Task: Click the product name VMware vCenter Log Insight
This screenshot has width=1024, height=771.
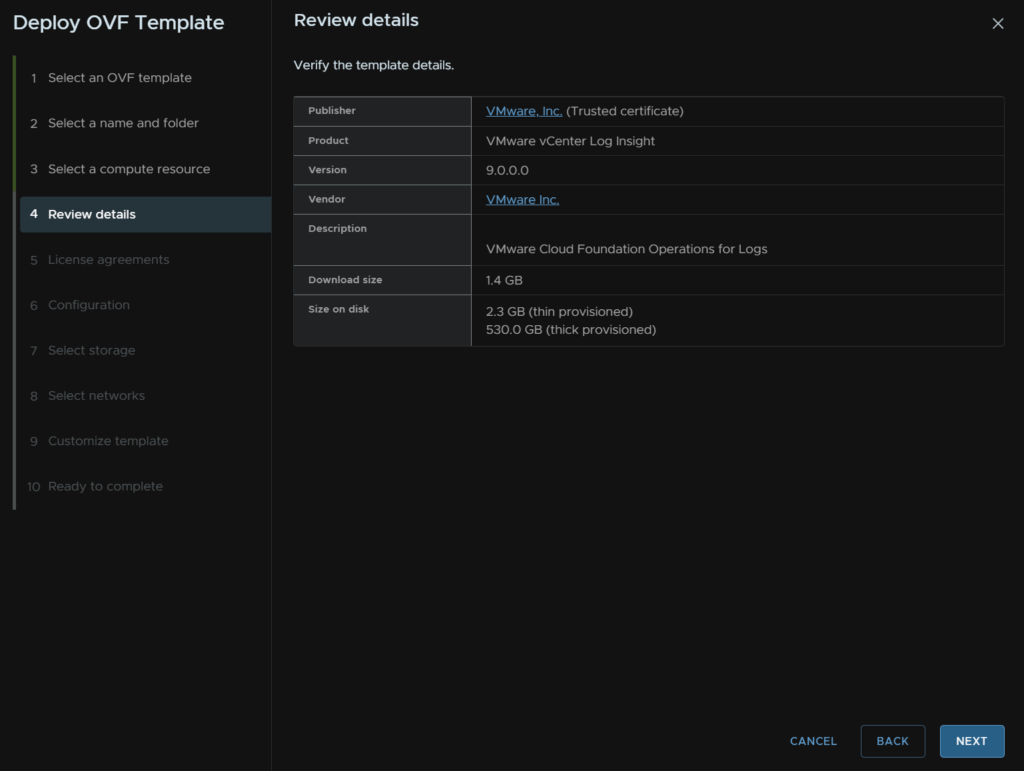Action: coord(570,141)
